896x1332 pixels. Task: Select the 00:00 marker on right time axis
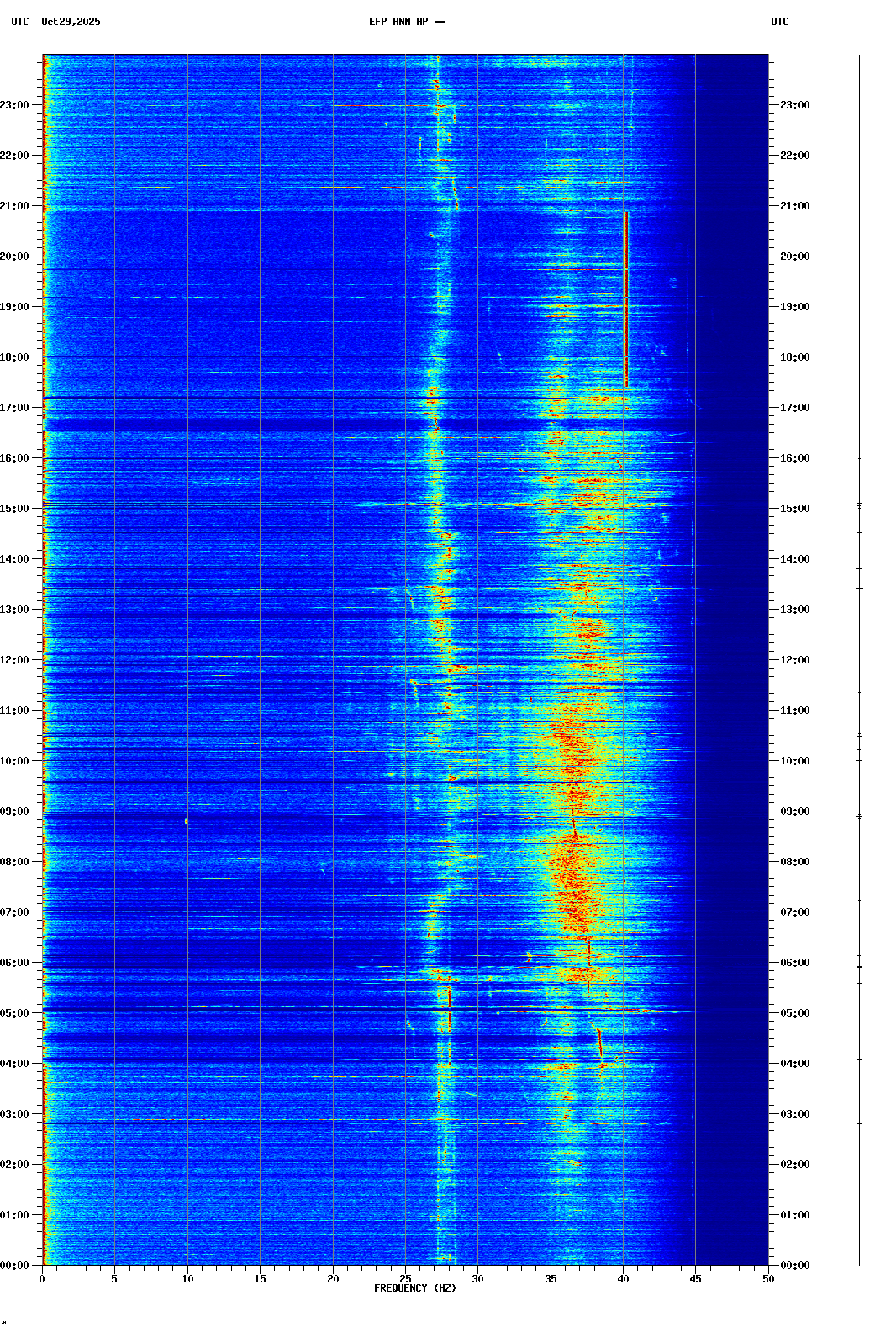point(794,1266)
